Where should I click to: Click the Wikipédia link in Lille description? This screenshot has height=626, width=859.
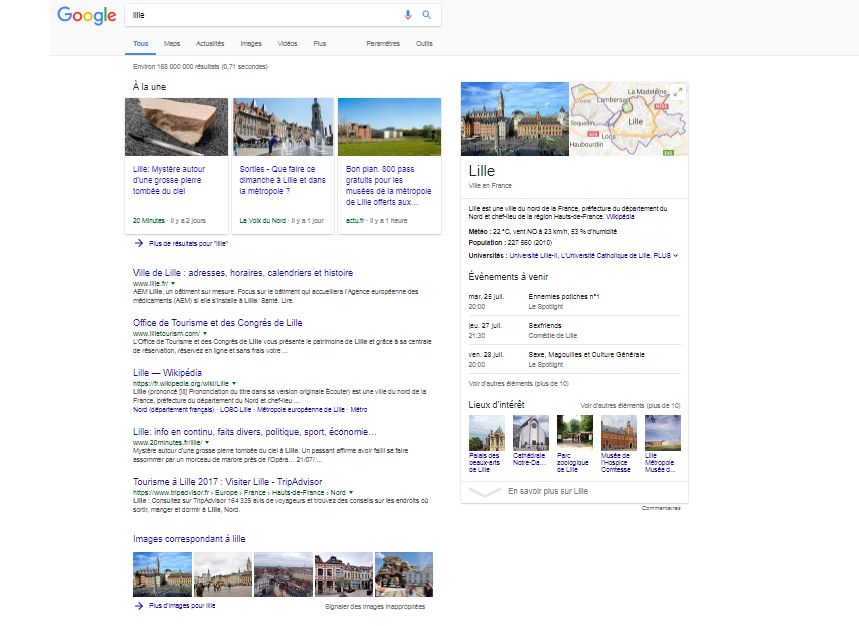point(620,217)
